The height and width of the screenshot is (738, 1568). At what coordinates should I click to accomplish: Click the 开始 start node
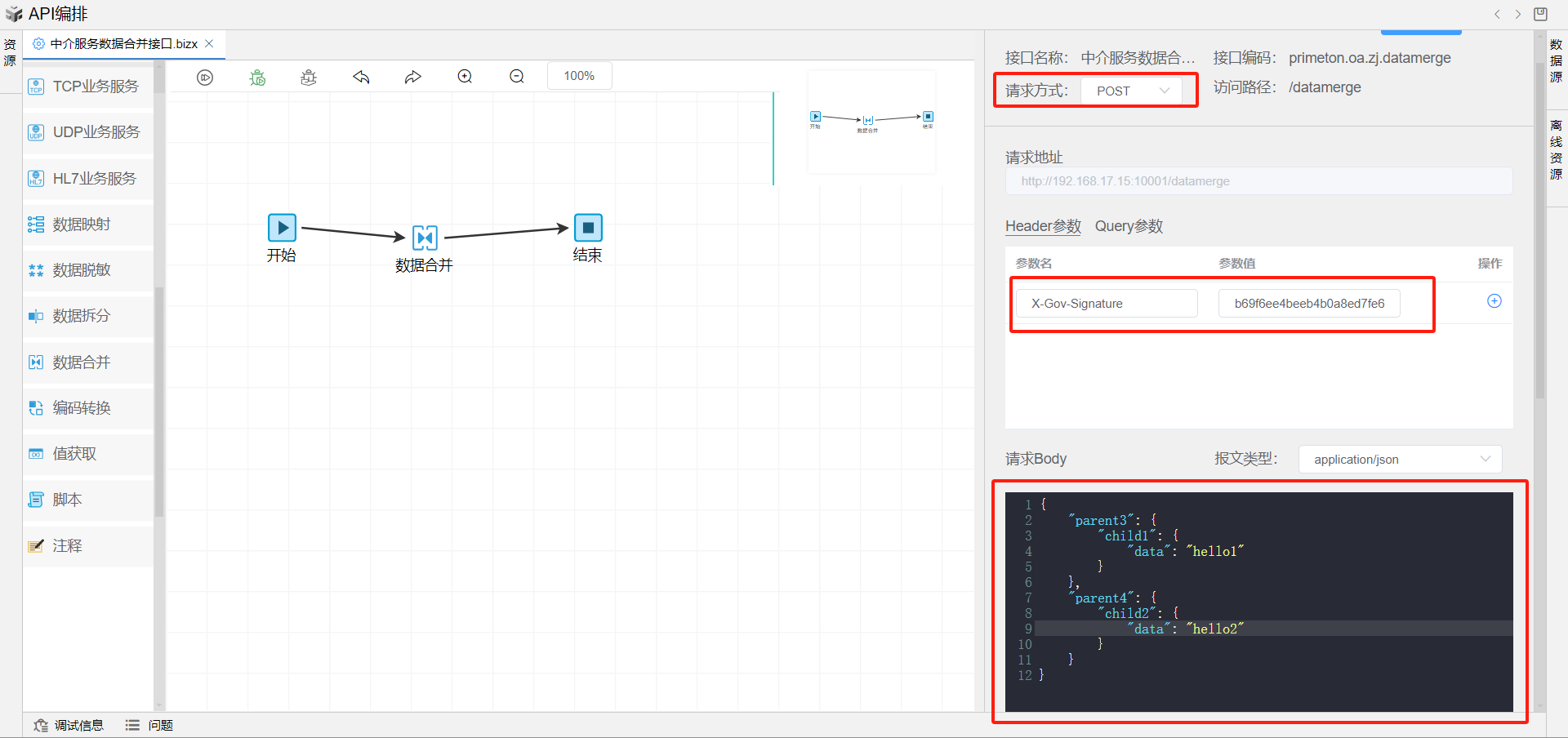tap(282, 228)
